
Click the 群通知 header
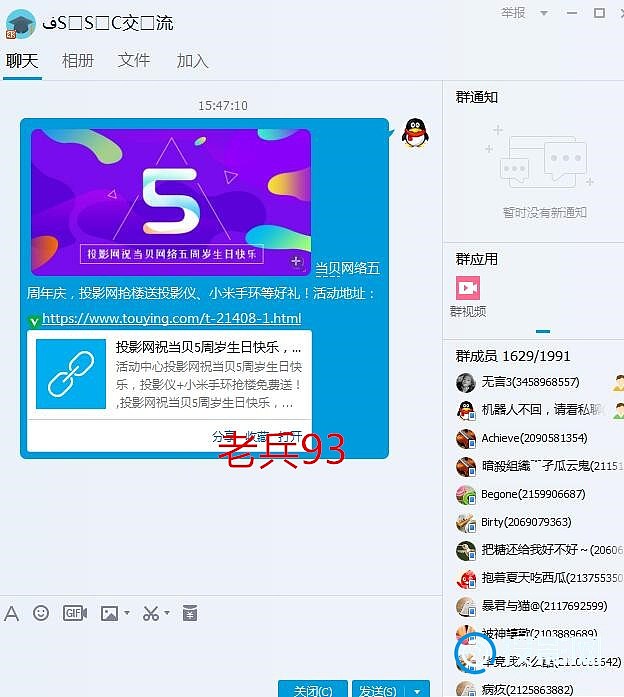pyautogui.click(x=476, y=97)
